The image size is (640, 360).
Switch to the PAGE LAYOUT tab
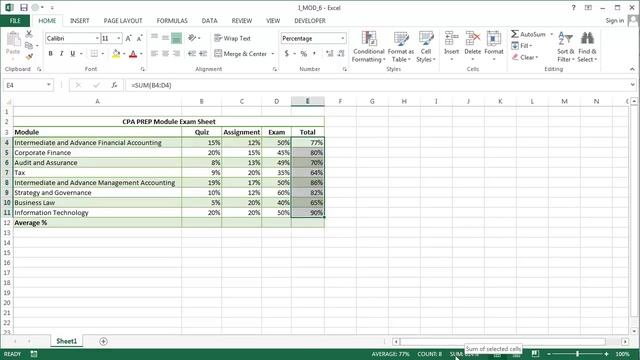[123, 20]
